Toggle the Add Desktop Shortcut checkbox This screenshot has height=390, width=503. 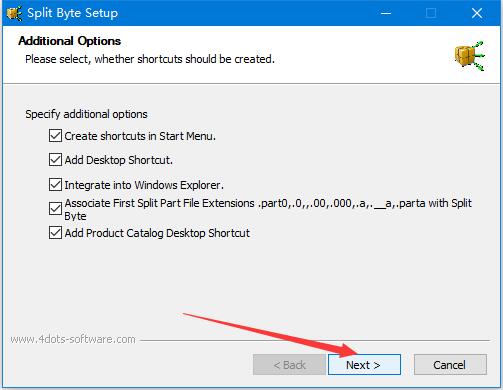click(55, 160)
